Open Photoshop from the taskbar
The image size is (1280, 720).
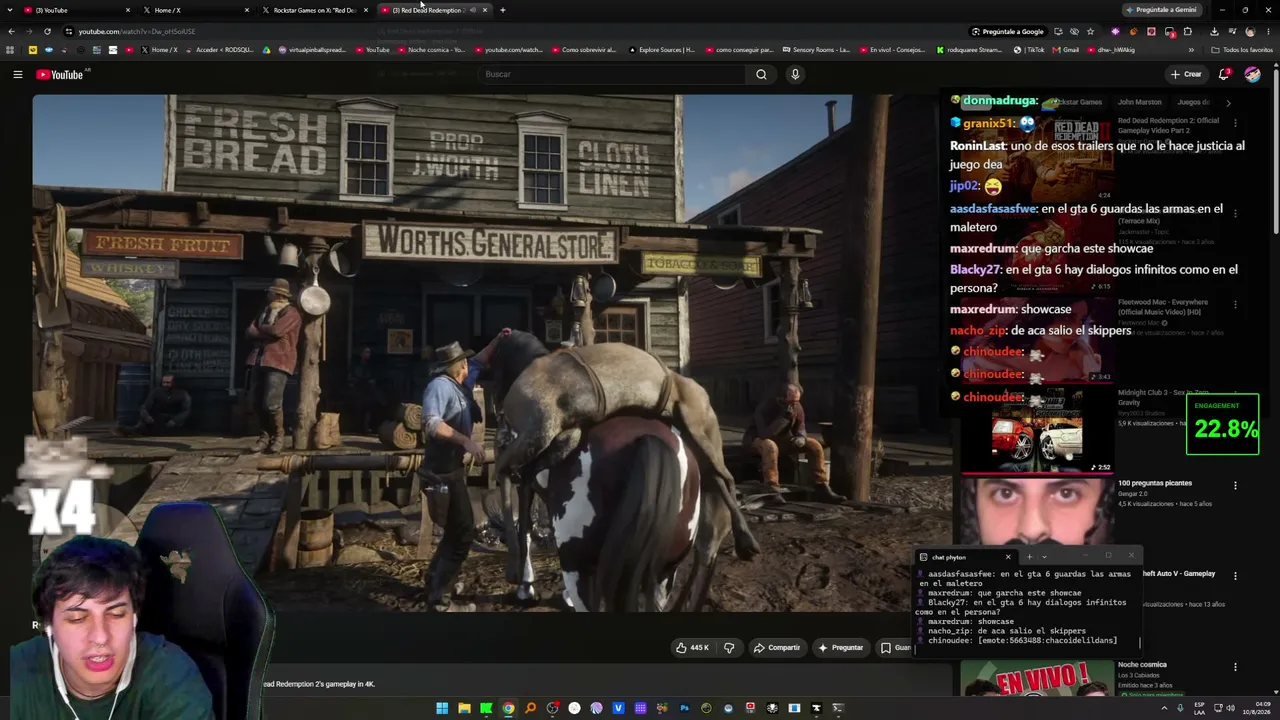[684, 708]
